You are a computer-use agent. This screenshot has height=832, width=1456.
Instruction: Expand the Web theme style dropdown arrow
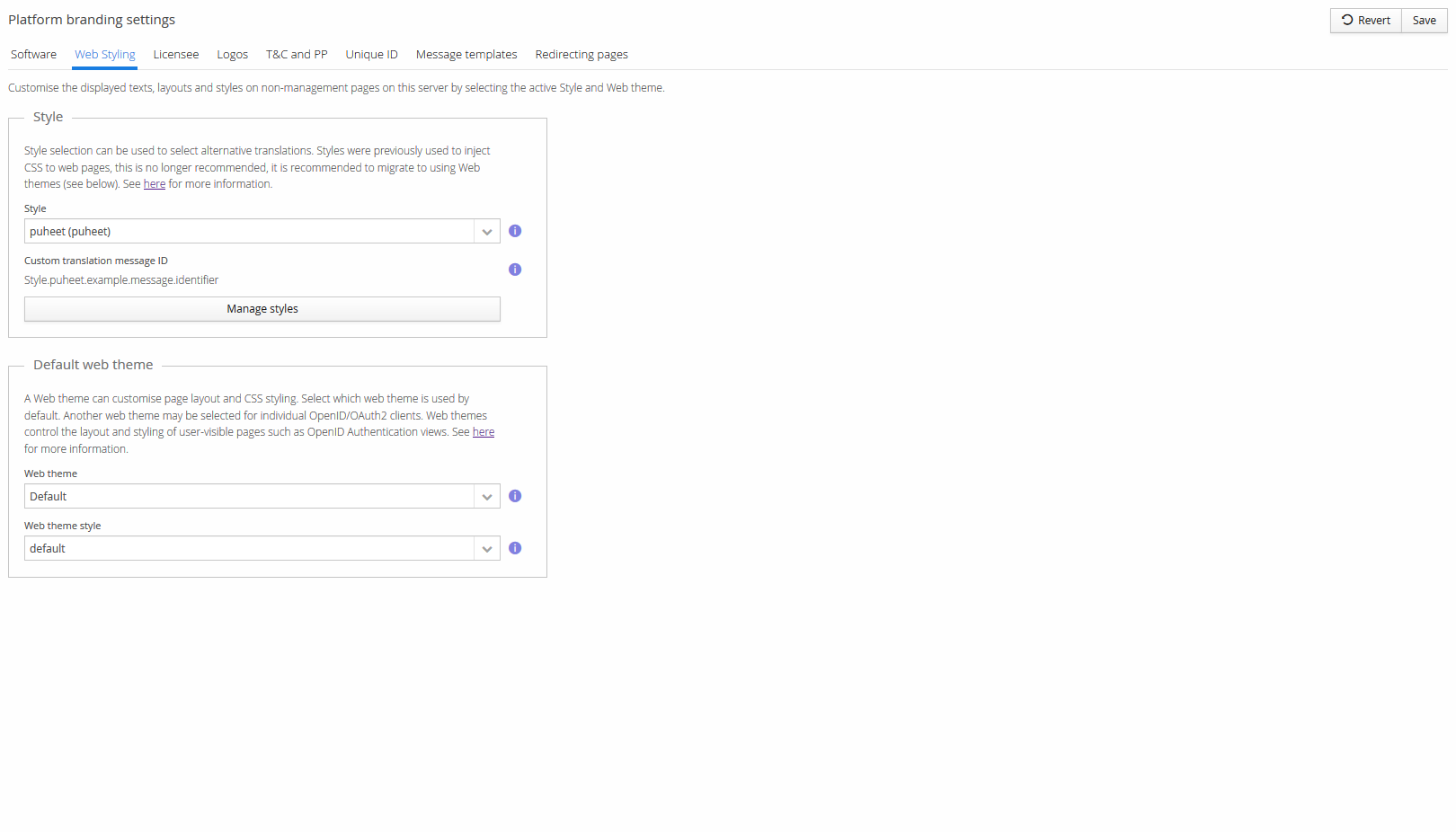click(487, 549)
